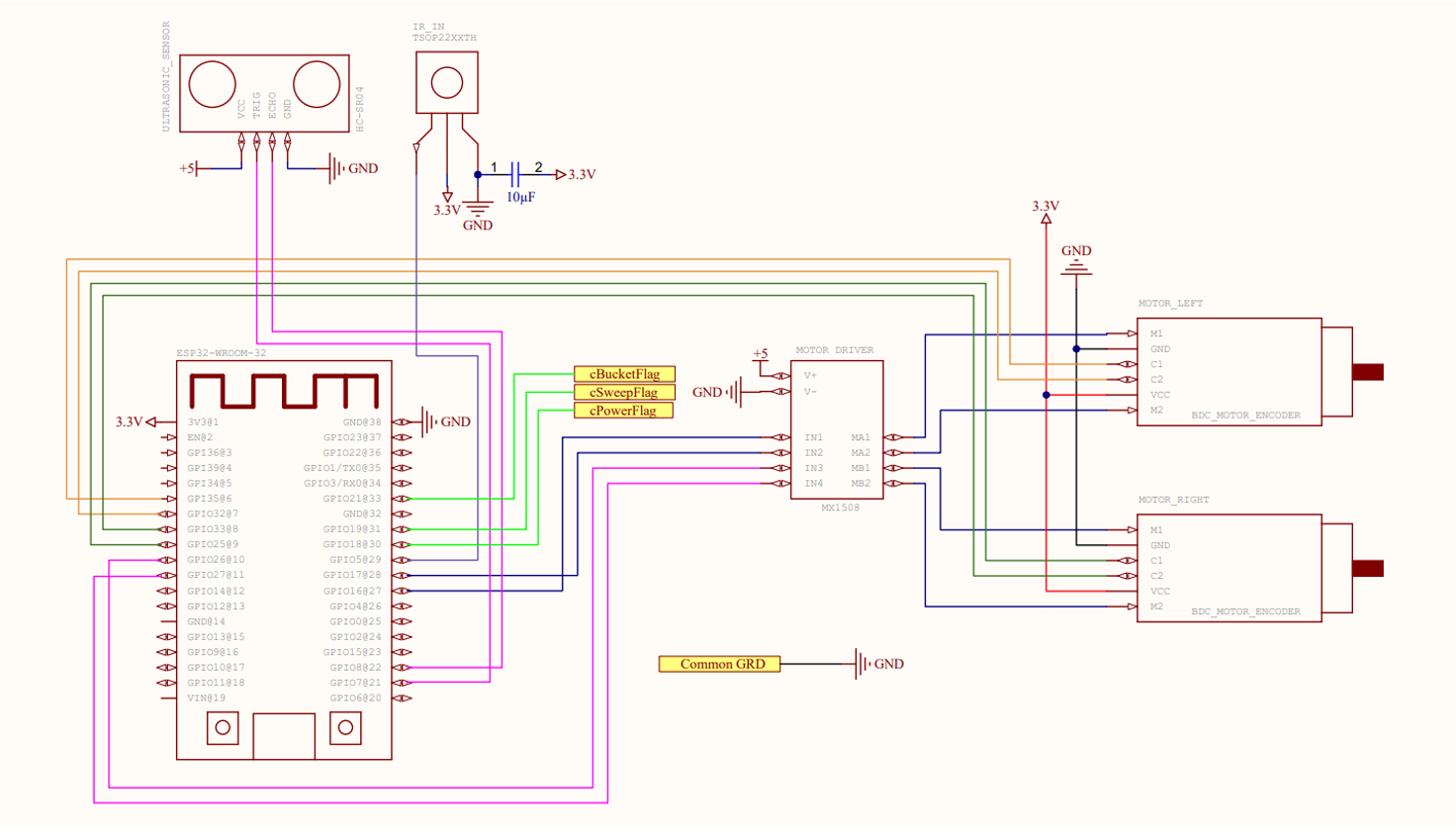Select the Common GRD label
The image size is (1456, 840).
click(x=719, y=664)
